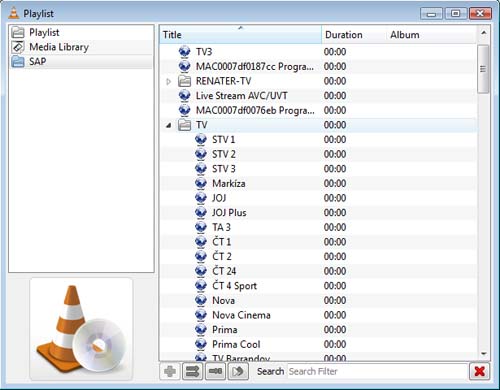Toggle loop/repeat mode button
Image resolution: width=500 pixels, height=390 pixels.
click(x=215, y=371)
